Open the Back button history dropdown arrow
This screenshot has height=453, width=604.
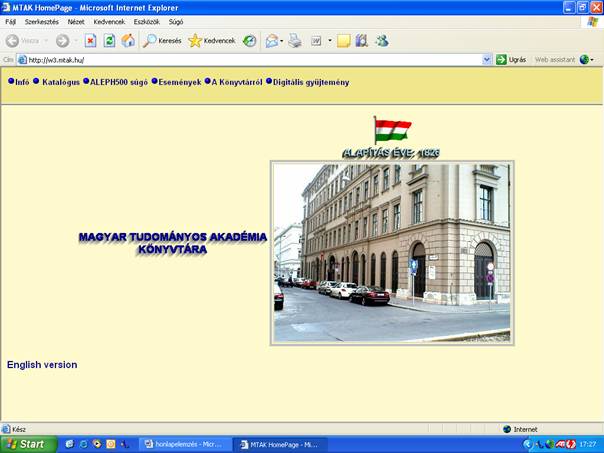pyautogui.click(x=46, y=40)
